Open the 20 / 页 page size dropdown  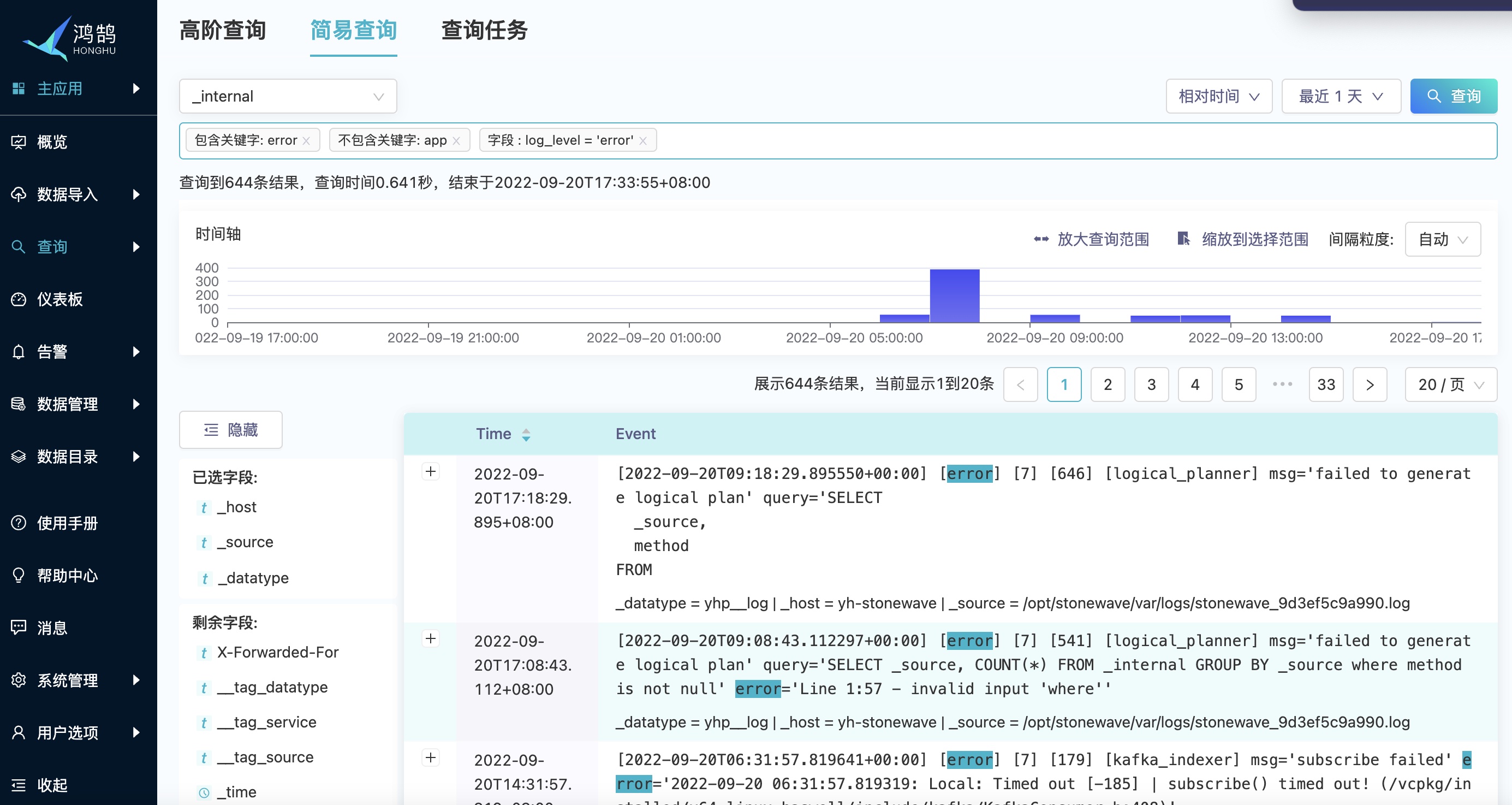point(1450,384)
